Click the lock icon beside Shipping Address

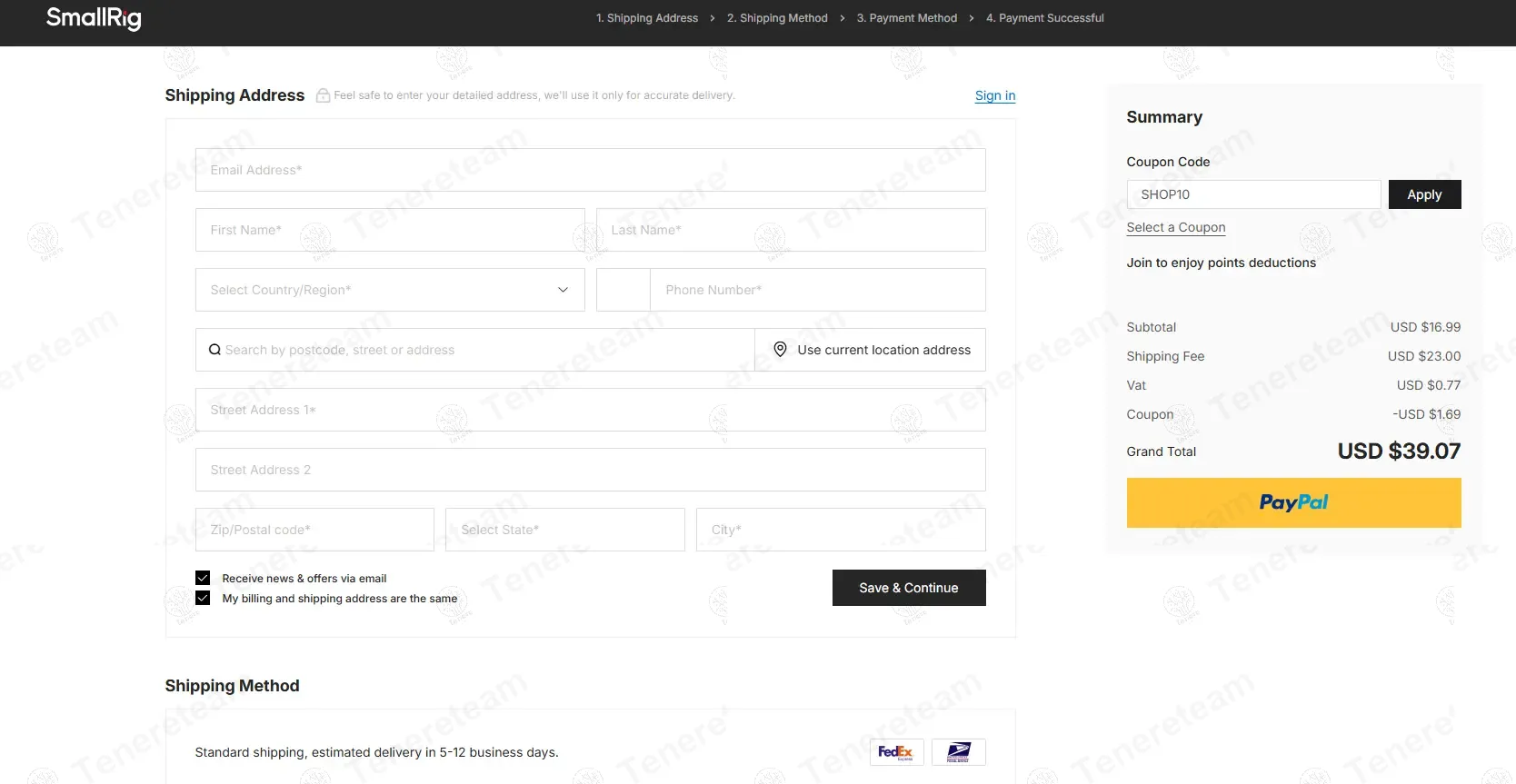point(323,95)
